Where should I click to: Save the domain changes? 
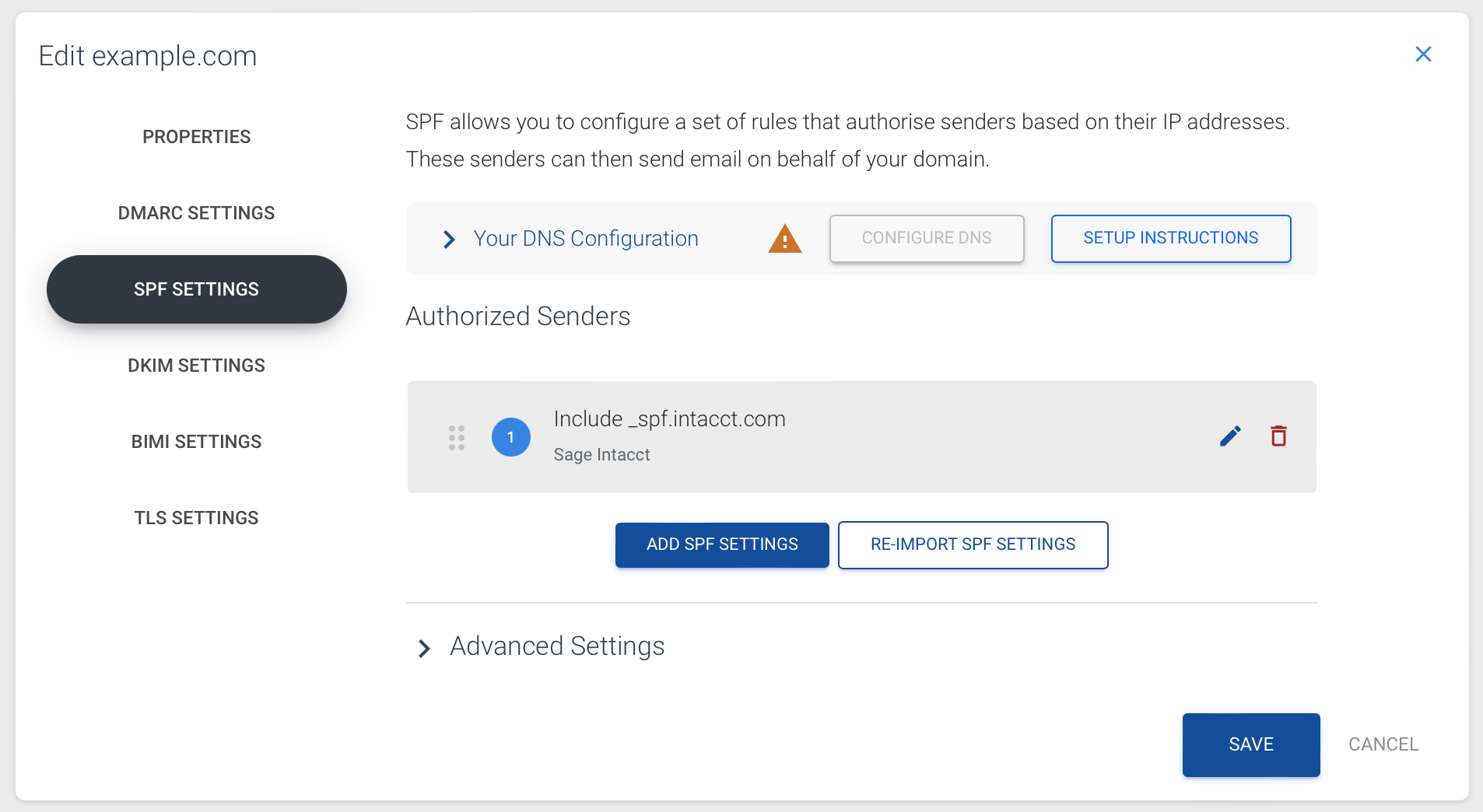(1250, 744)
